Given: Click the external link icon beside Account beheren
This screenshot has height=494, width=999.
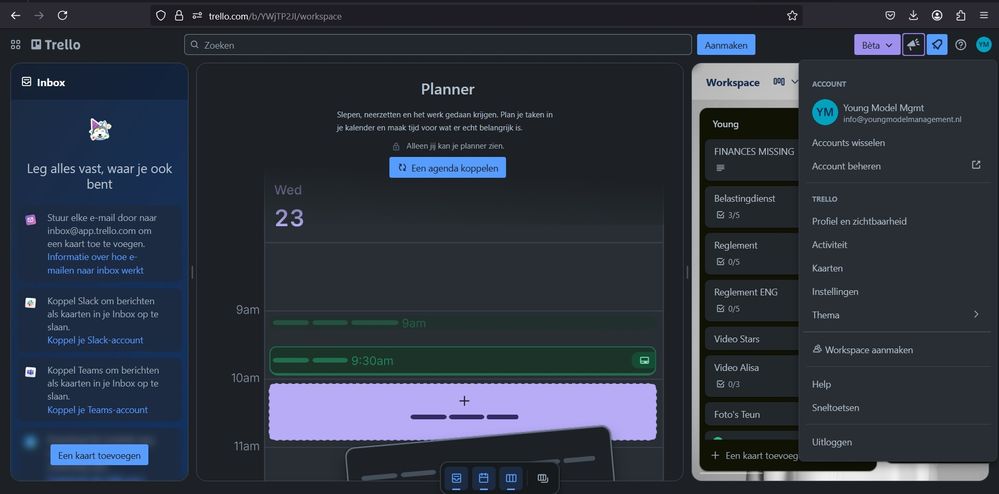Looking at the screenshot, I should coord(975,165).
